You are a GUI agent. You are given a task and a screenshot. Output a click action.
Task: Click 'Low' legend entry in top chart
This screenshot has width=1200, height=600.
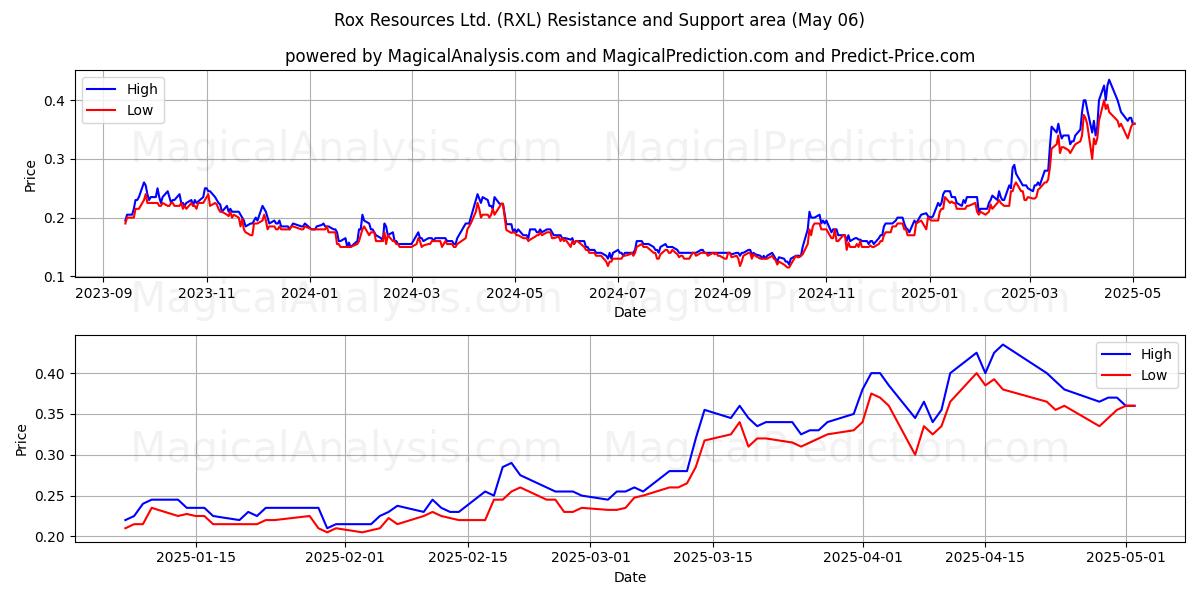click(140, 111)
